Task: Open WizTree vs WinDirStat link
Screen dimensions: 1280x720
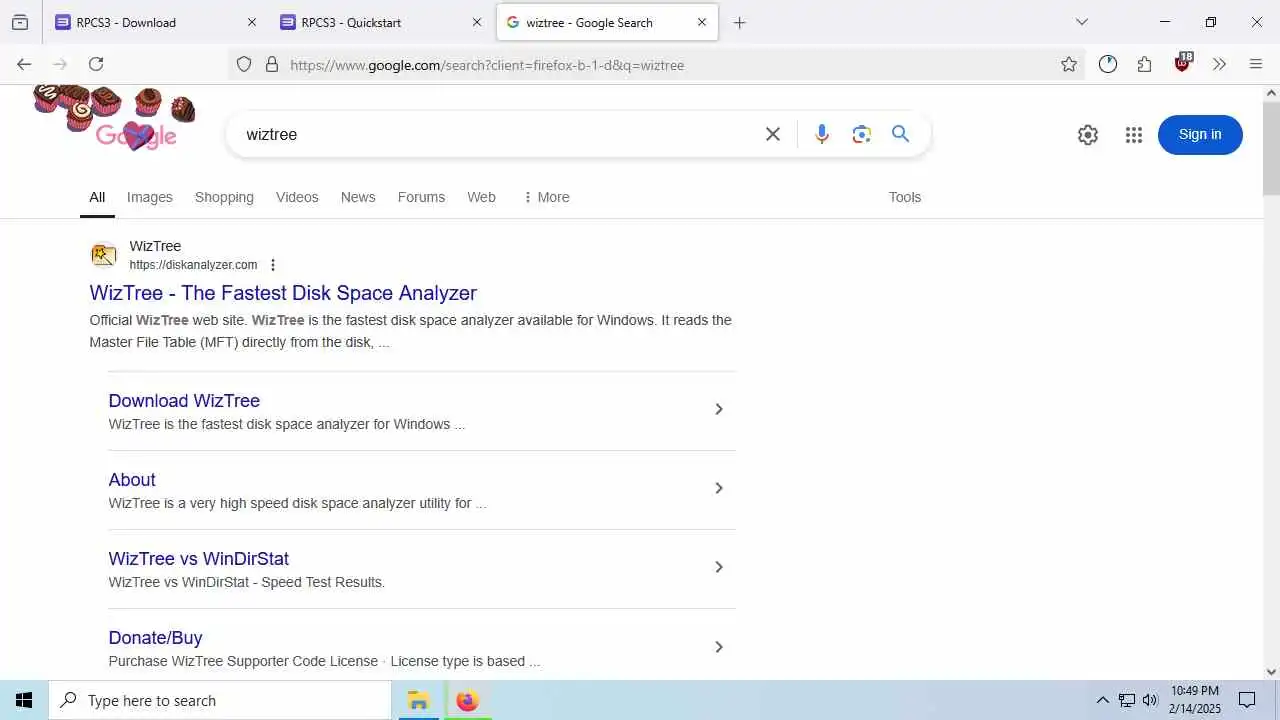Action: point(198,559)
